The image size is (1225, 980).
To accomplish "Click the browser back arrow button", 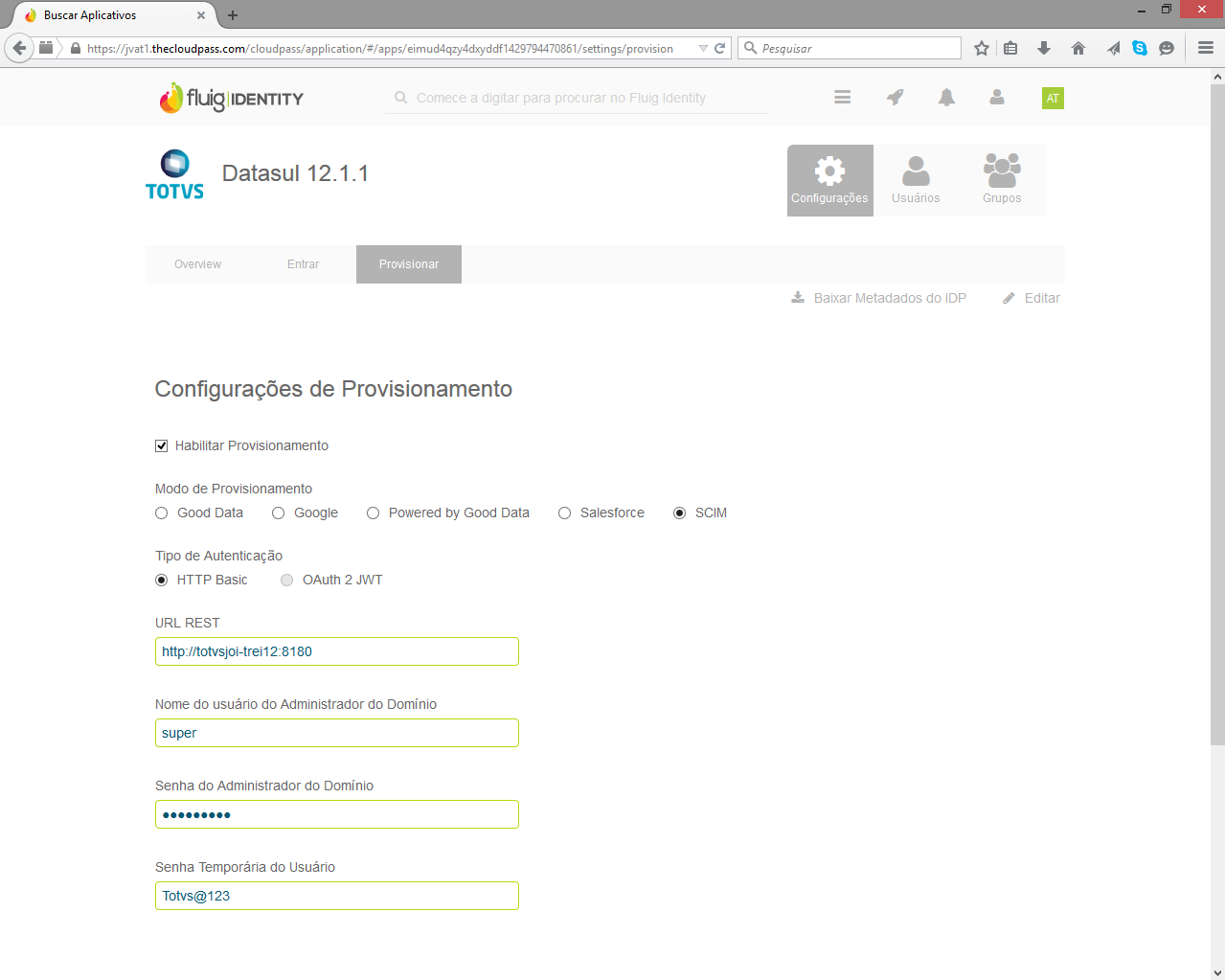I will 18,48.
